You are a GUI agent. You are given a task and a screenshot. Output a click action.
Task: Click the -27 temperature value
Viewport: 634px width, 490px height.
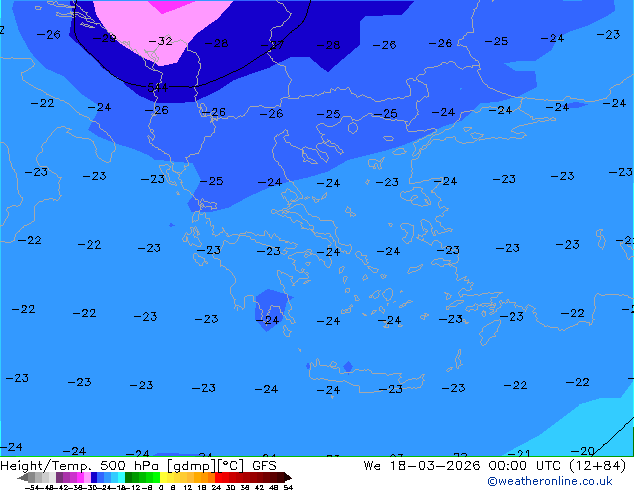coord(272,45)
